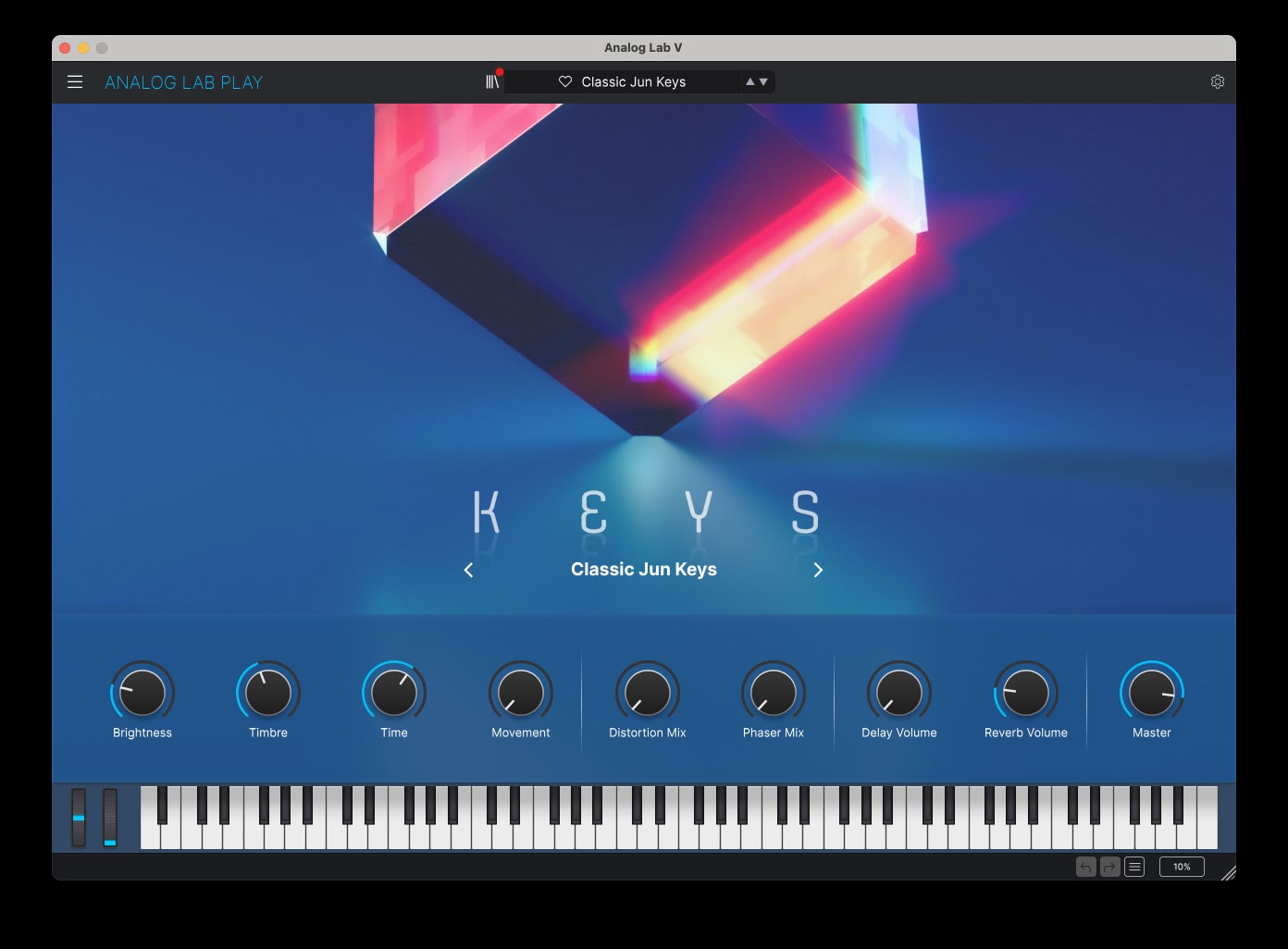
Task: Click the 10% CPU meter
Action: tap(1182, 867)
